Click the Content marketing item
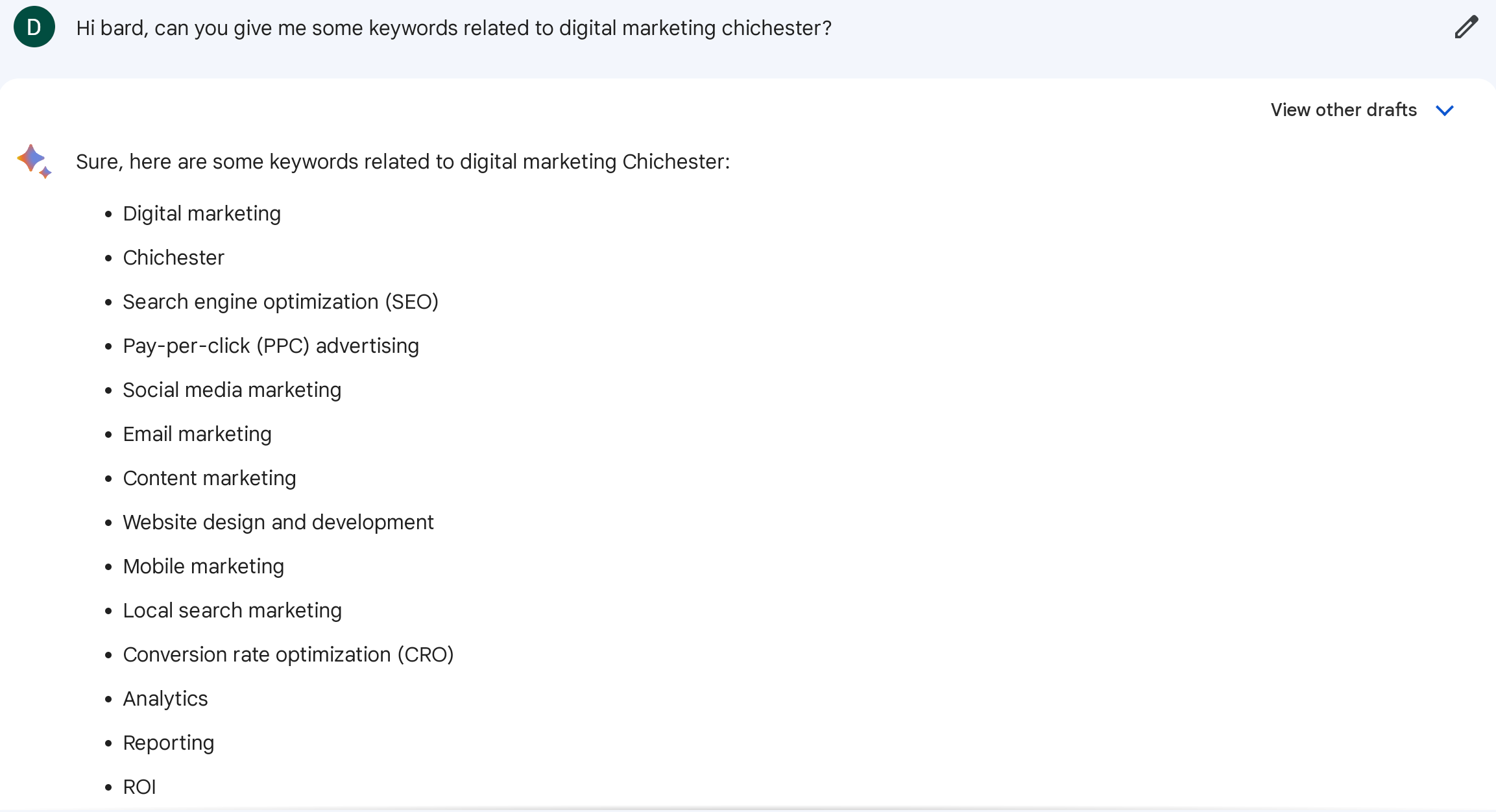Viewport: 1496px width, 812px height. point(209,478)
